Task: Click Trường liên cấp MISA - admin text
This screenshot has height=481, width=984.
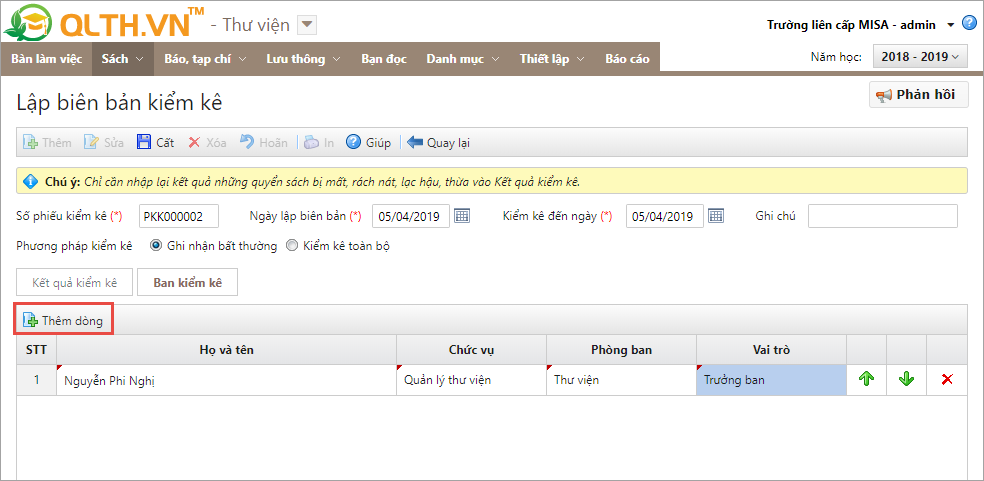Action: click(x=852, y=25)
